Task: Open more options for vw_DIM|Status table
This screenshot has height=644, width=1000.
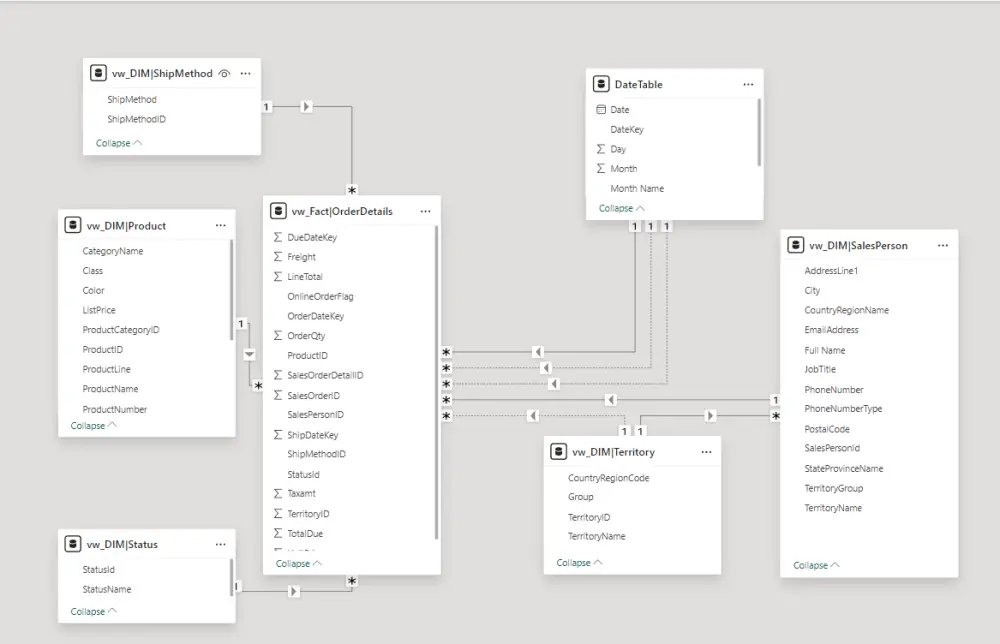Action: tap(220, 545)
